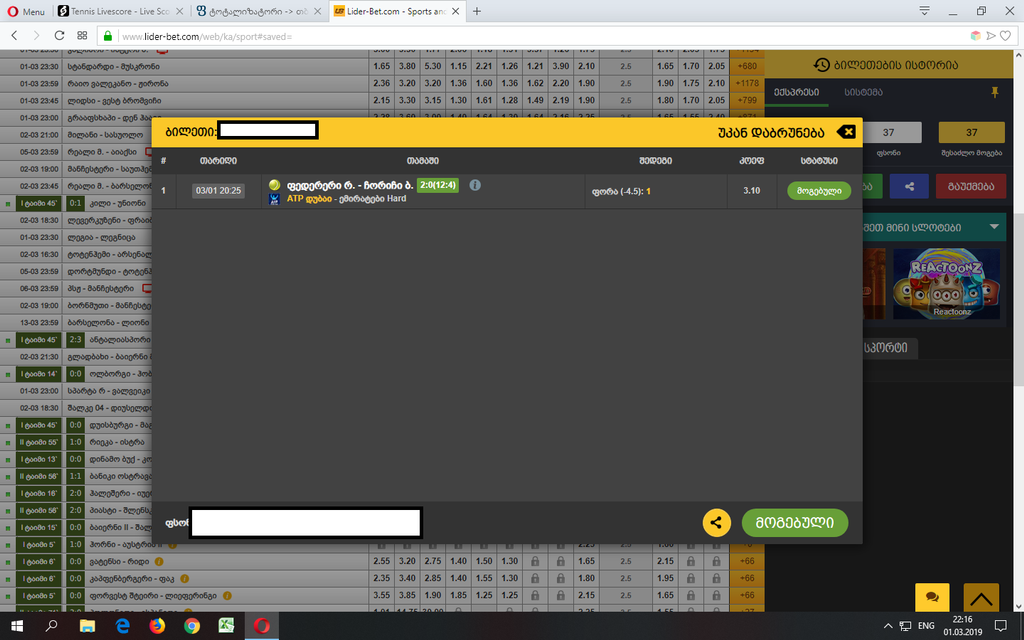This screenshot has width=1024, height=640.
Task: Open the Reactoonz slot thumbnail
Action: (946, 284)
